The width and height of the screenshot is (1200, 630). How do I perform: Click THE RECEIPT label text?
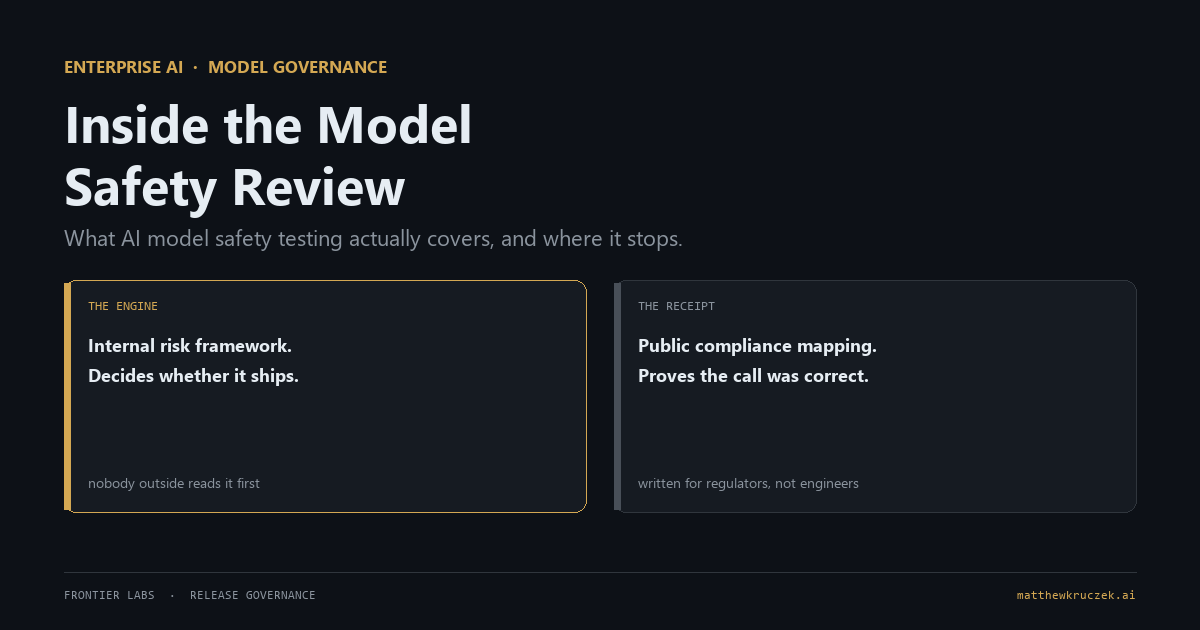(x=676, y=306)
